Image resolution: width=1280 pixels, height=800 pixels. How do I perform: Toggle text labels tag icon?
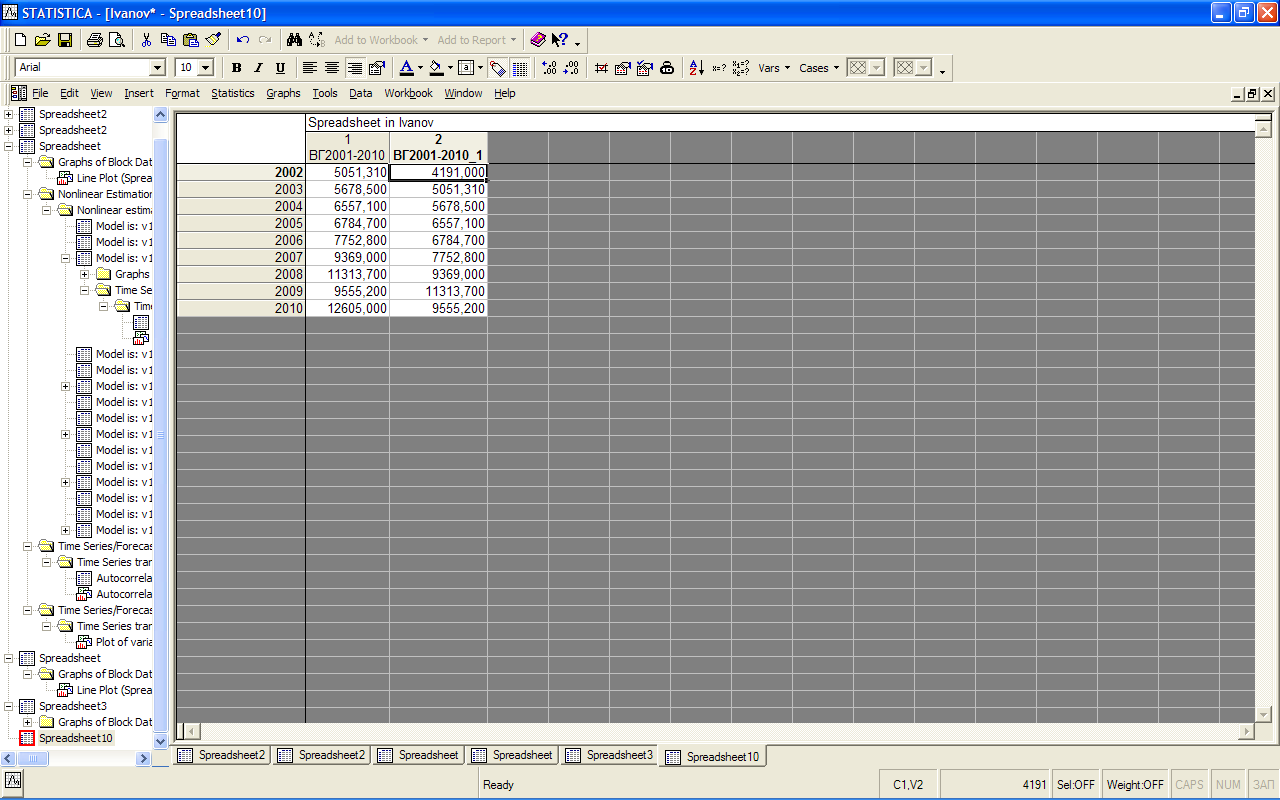click(x=497, y=68)
